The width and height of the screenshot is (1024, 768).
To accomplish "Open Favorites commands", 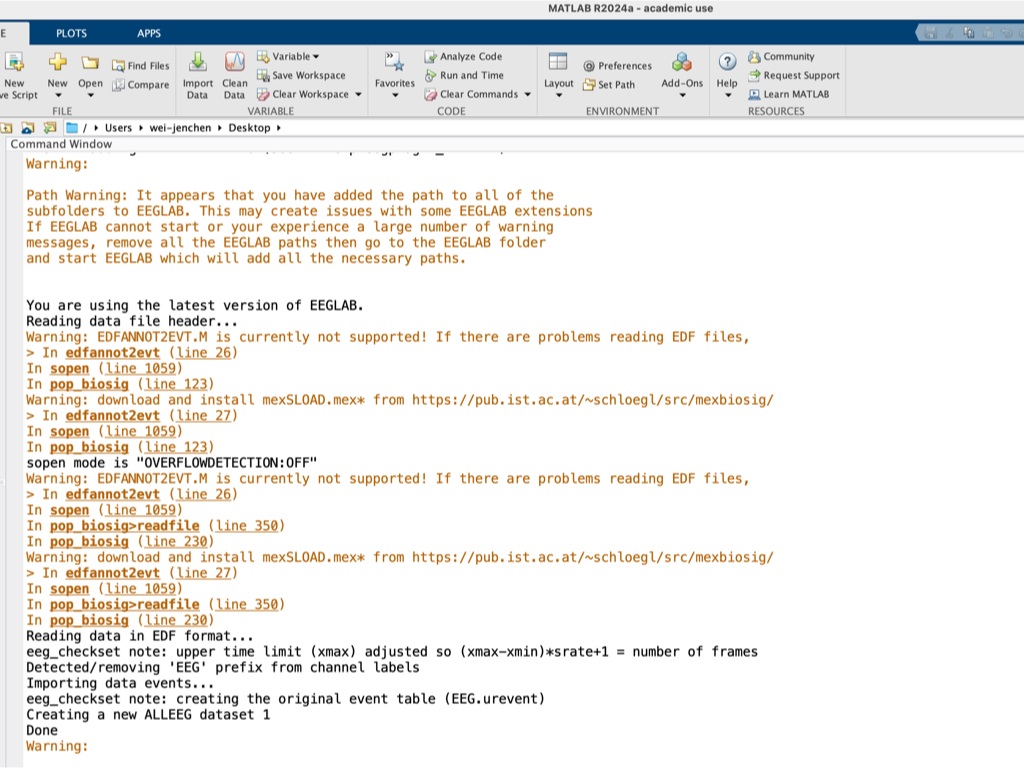I will 394,69.
